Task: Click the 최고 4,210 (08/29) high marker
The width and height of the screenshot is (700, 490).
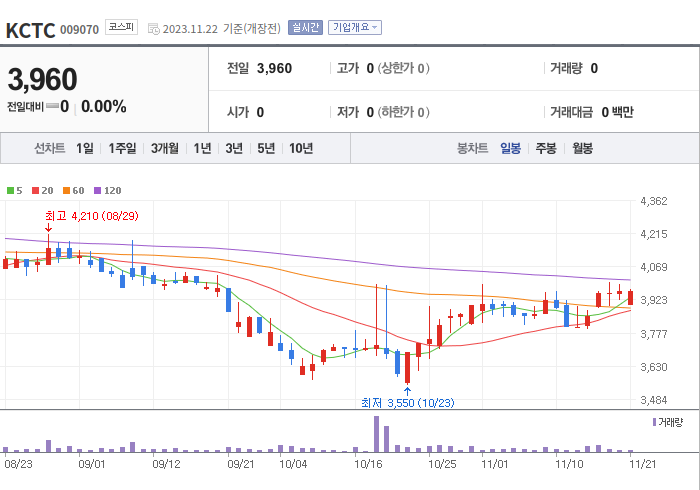Action: [x=92, y=216]
